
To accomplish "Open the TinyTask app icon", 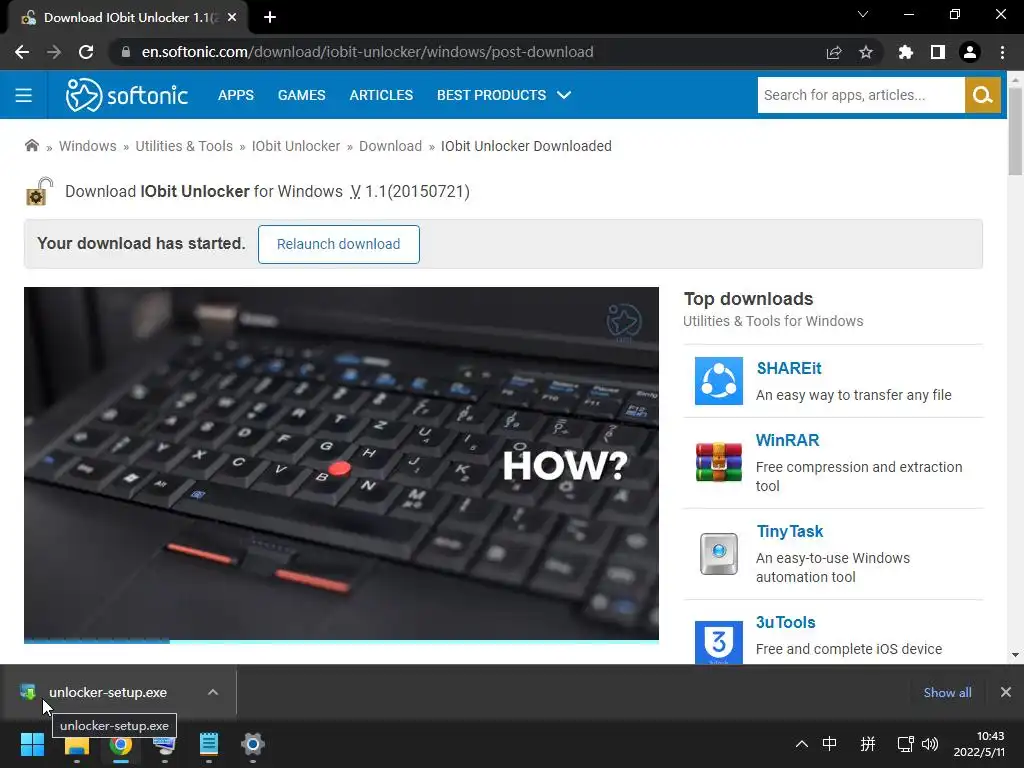I will click(x=718, y=554).
